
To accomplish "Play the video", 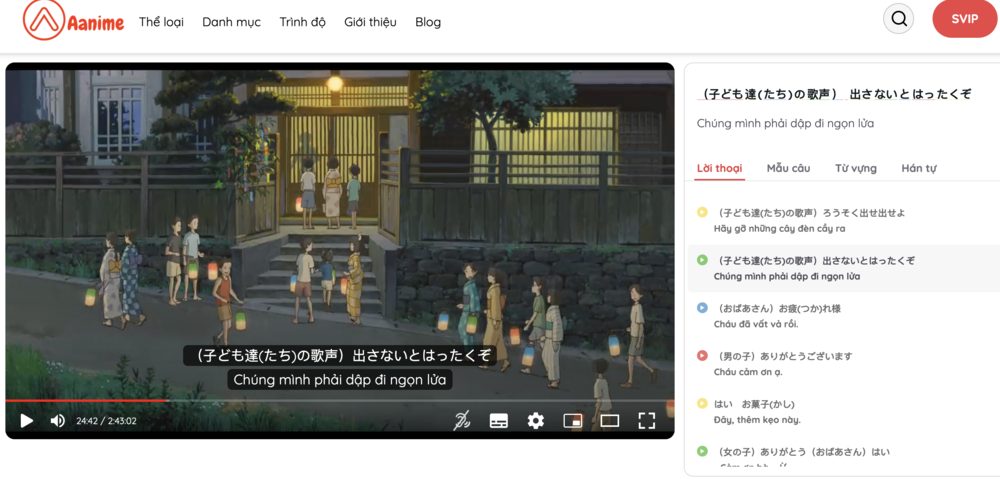I will point(26,421).
